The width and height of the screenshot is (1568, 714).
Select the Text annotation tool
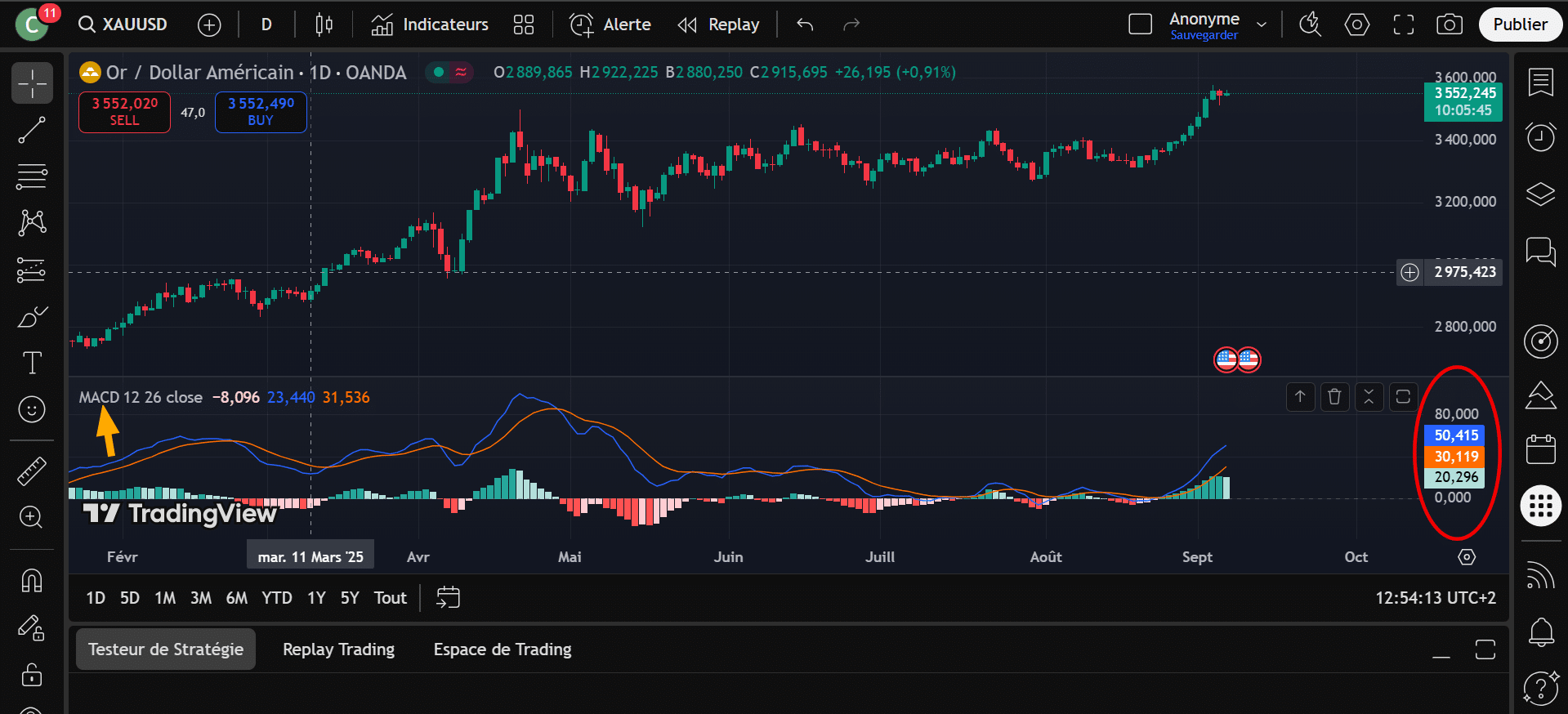[x=32, y=363]
